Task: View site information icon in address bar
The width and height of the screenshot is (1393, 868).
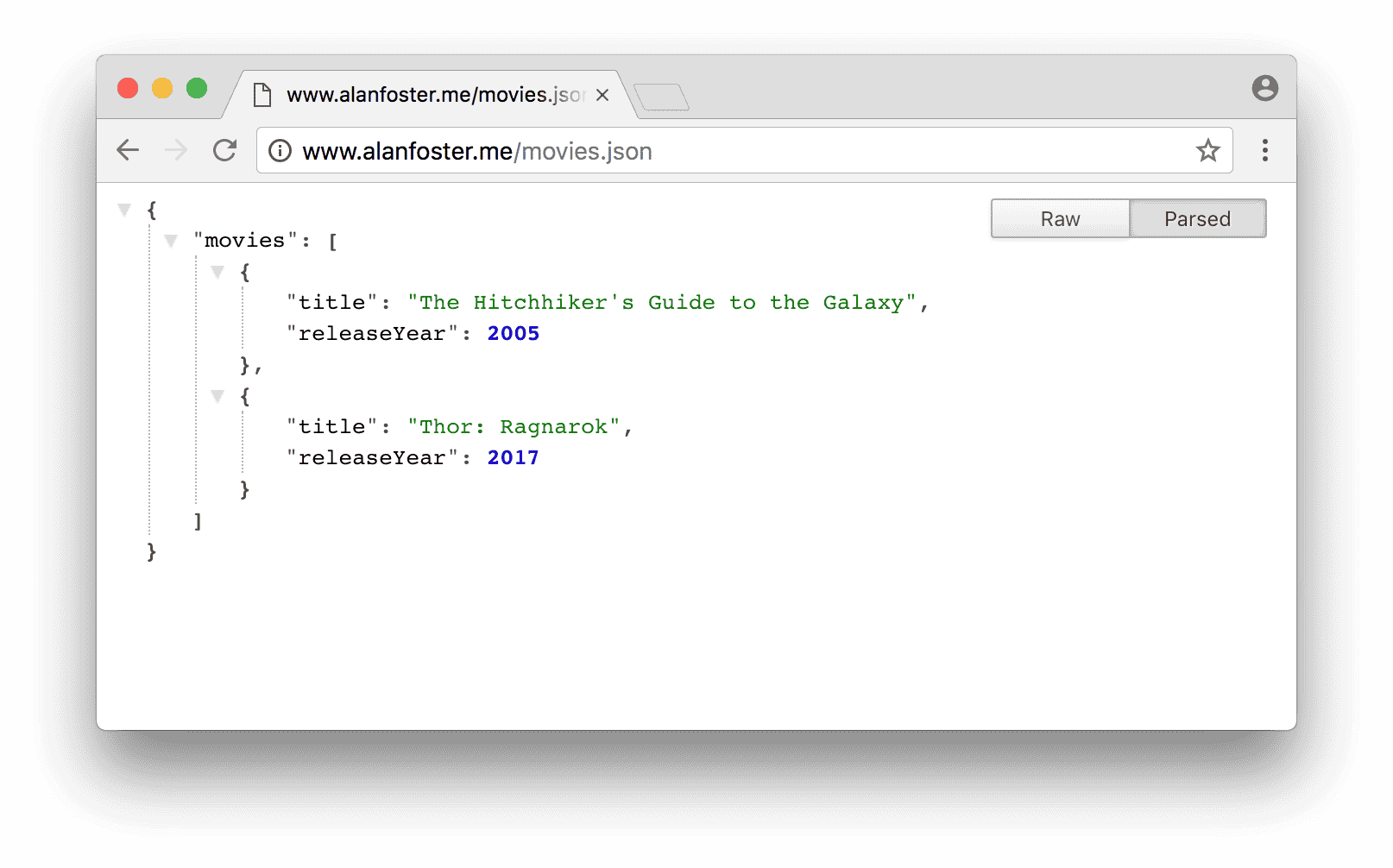Action: pyautogui.click(x=280, y=151)
